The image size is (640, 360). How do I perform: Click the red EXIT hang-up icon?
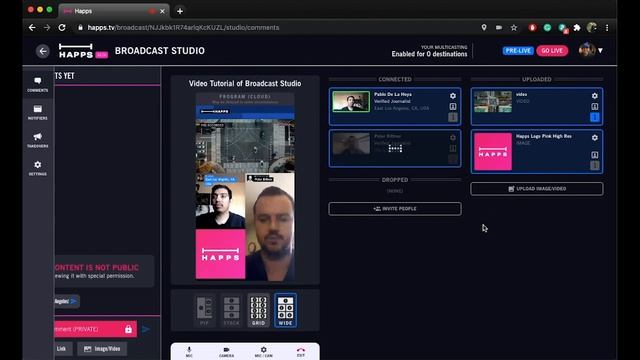(x=301, y=352)
